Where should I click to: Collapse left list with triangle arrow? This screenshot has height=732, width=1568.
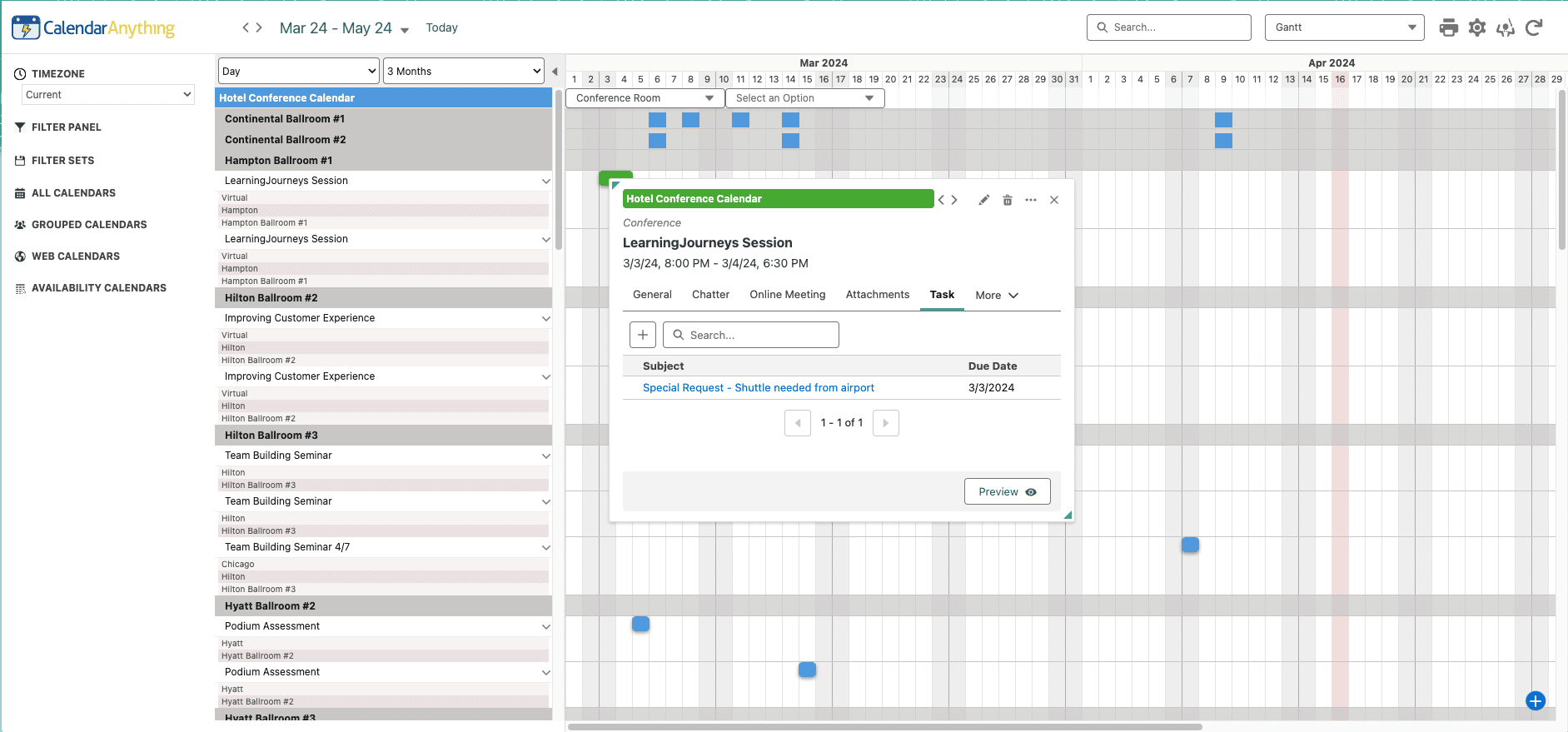pyautogui.click(x=555, y=72)
